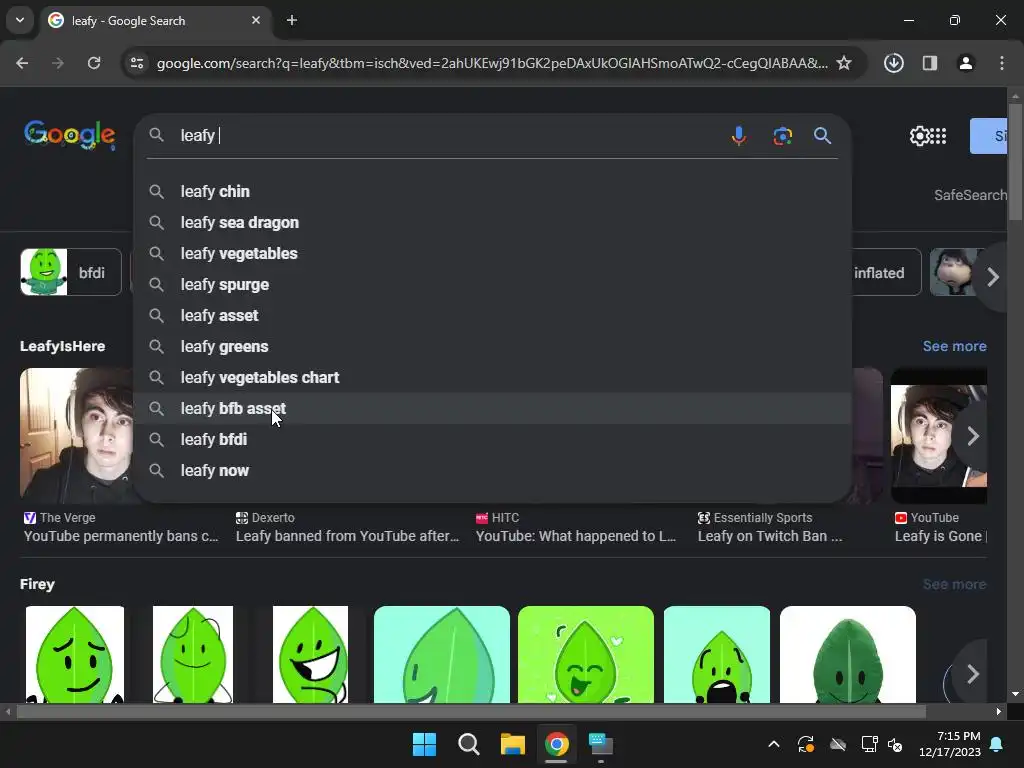The width and height of the screenshot is (1024, 768).
Task: Select suggestion 'leafy greens'
Action: [x=492, y=347]
